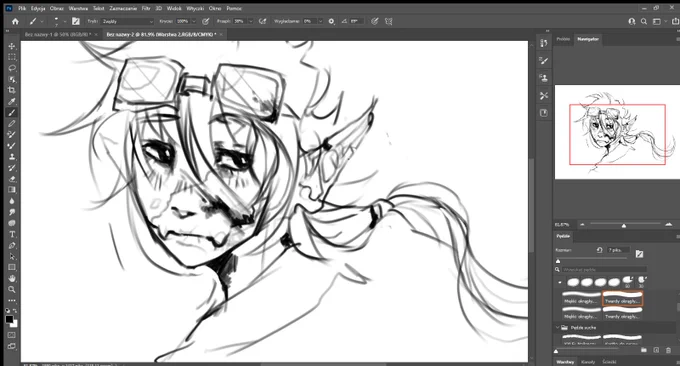Delete brush trash icon in Pędzle panel
Screen dimensions: 680x366
(x=668, y=350)
